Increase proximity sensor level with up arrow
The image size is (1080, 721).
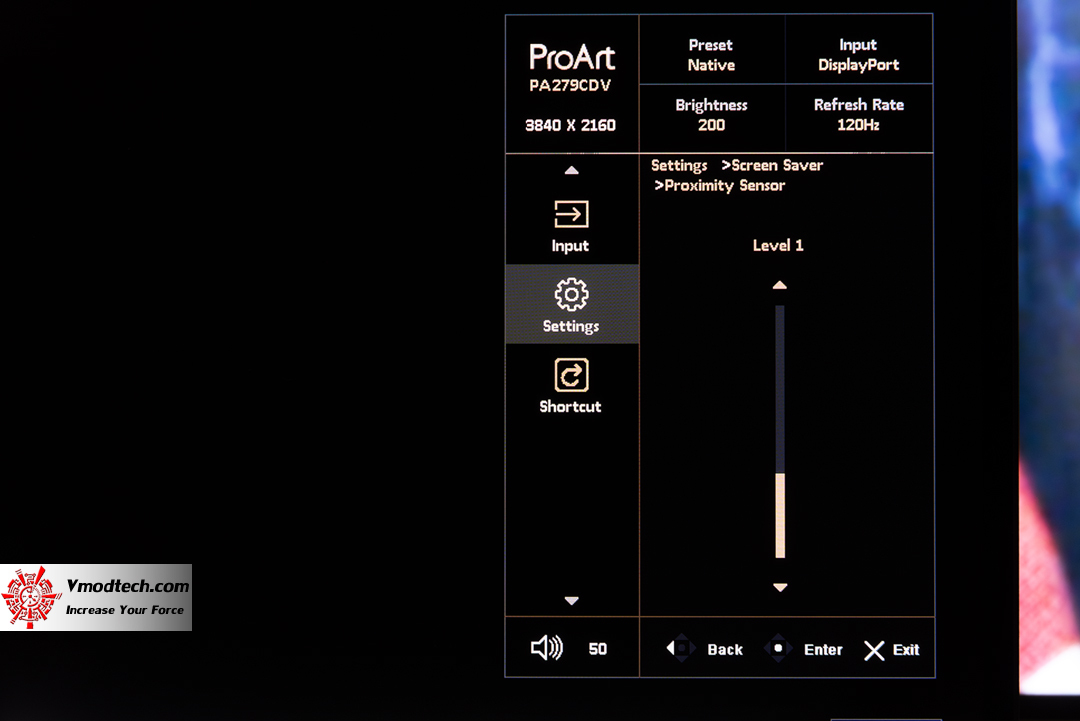point(780,285)
